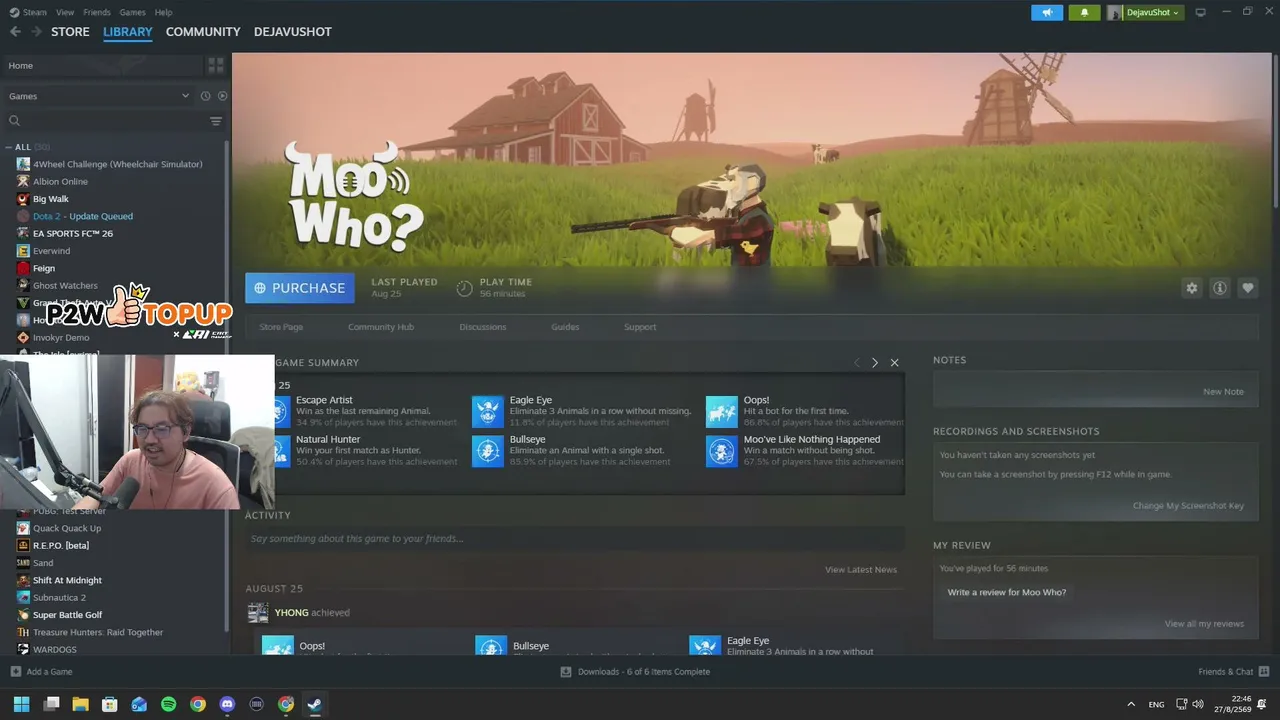The image size is (1280, 720).
Task: Open the library Home button
Action: [103, 66]
